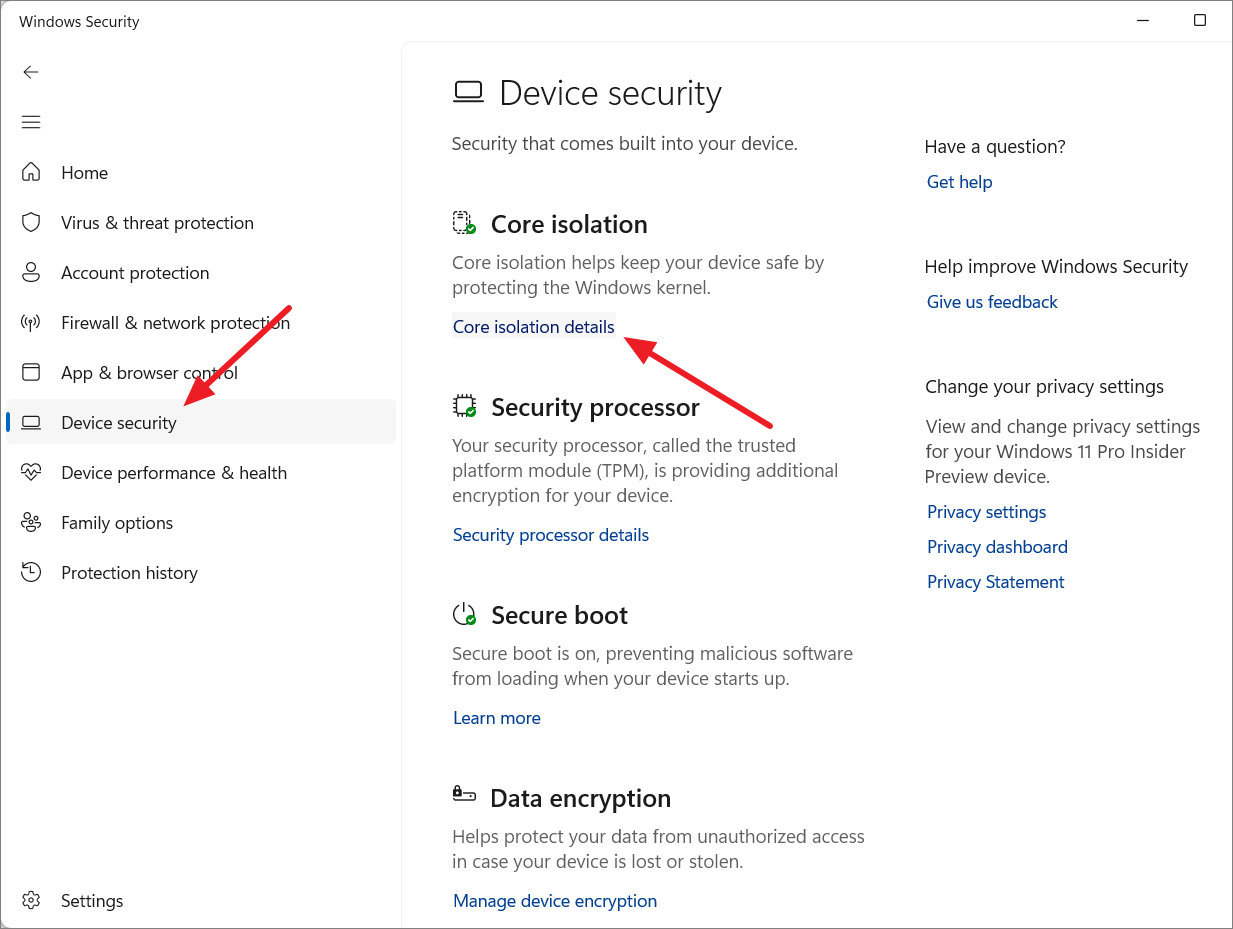The height and width of the screenshot is (929, 1233).
Task: Select the Home icon in the sidebar
Action: pyautogui.click(x=31, y=172)
